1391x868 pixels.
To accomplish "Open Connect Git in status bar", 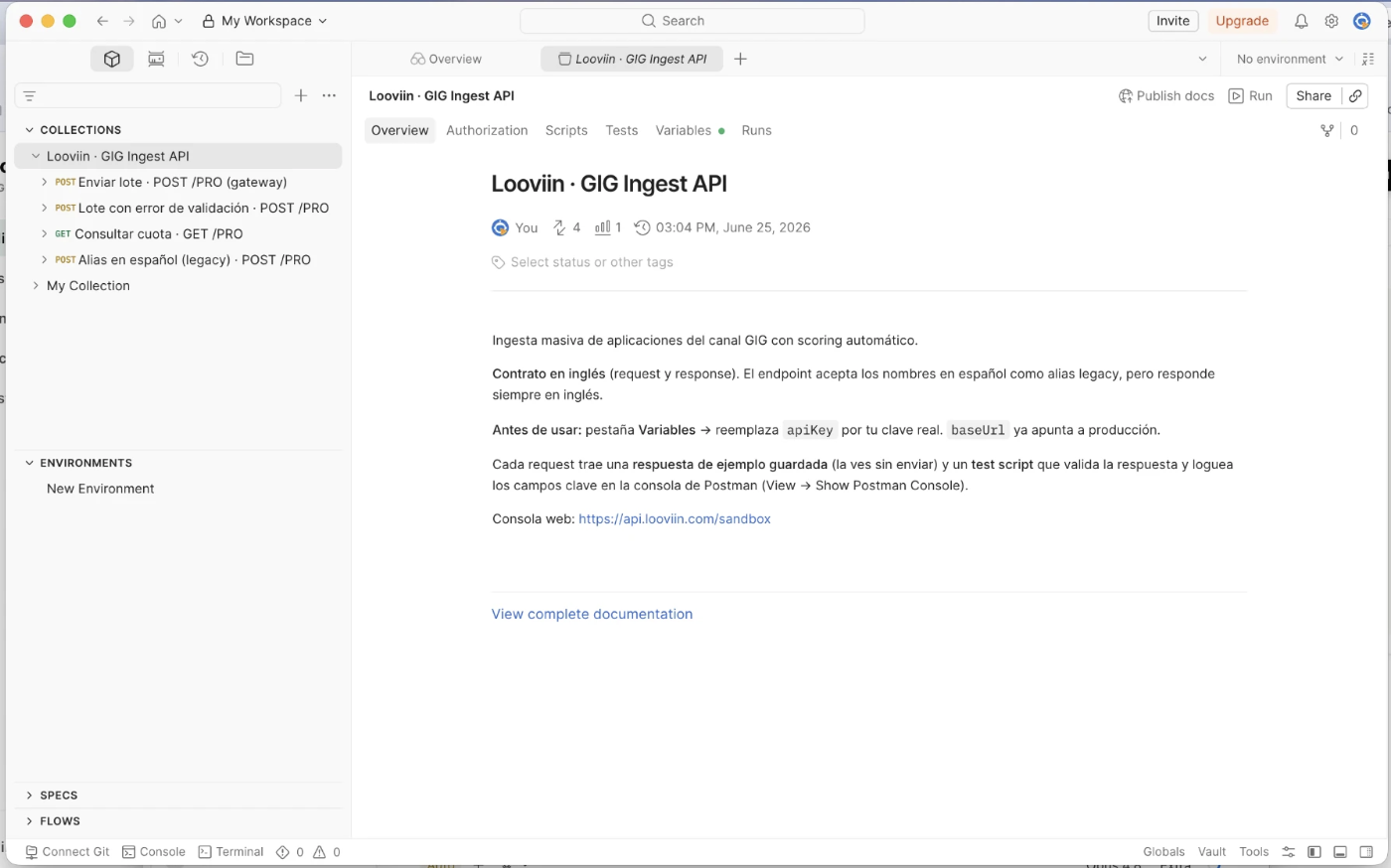I will (x=68, y=852).
